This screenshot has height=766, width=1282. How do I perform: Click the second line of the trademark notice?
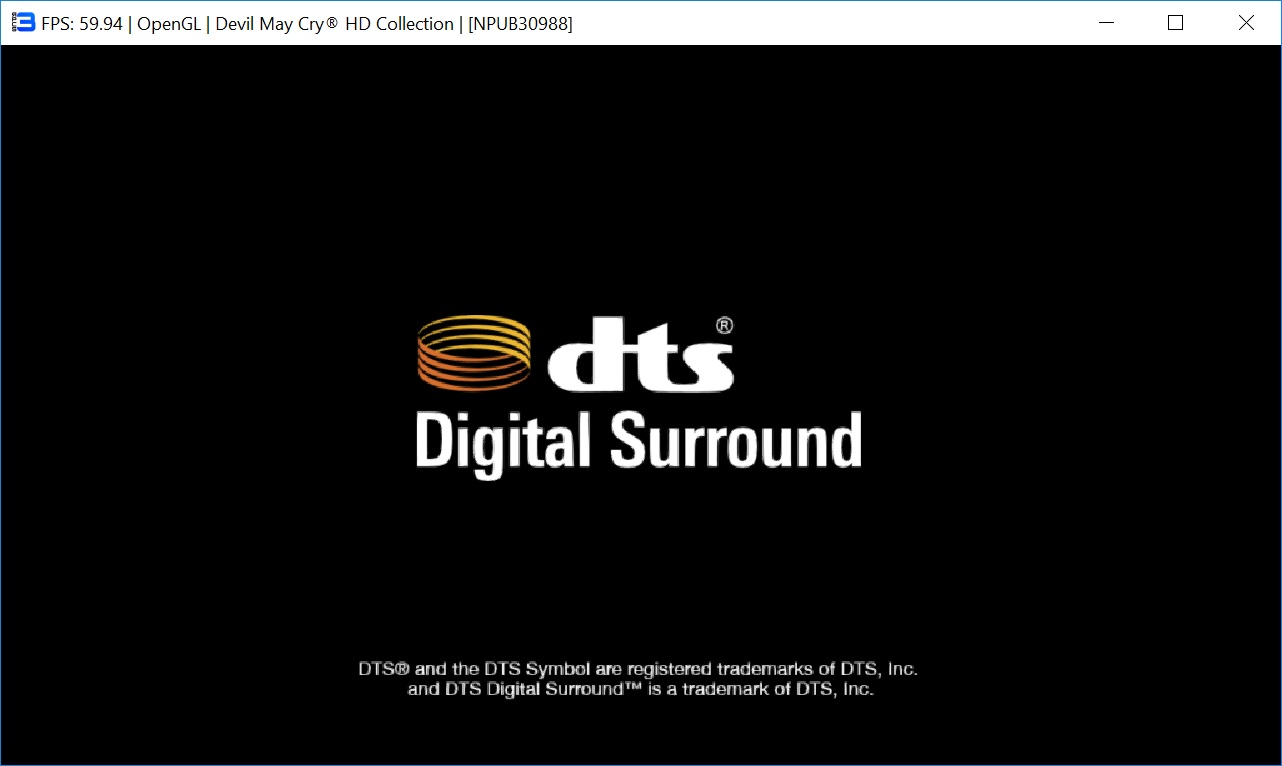(640, 690)
